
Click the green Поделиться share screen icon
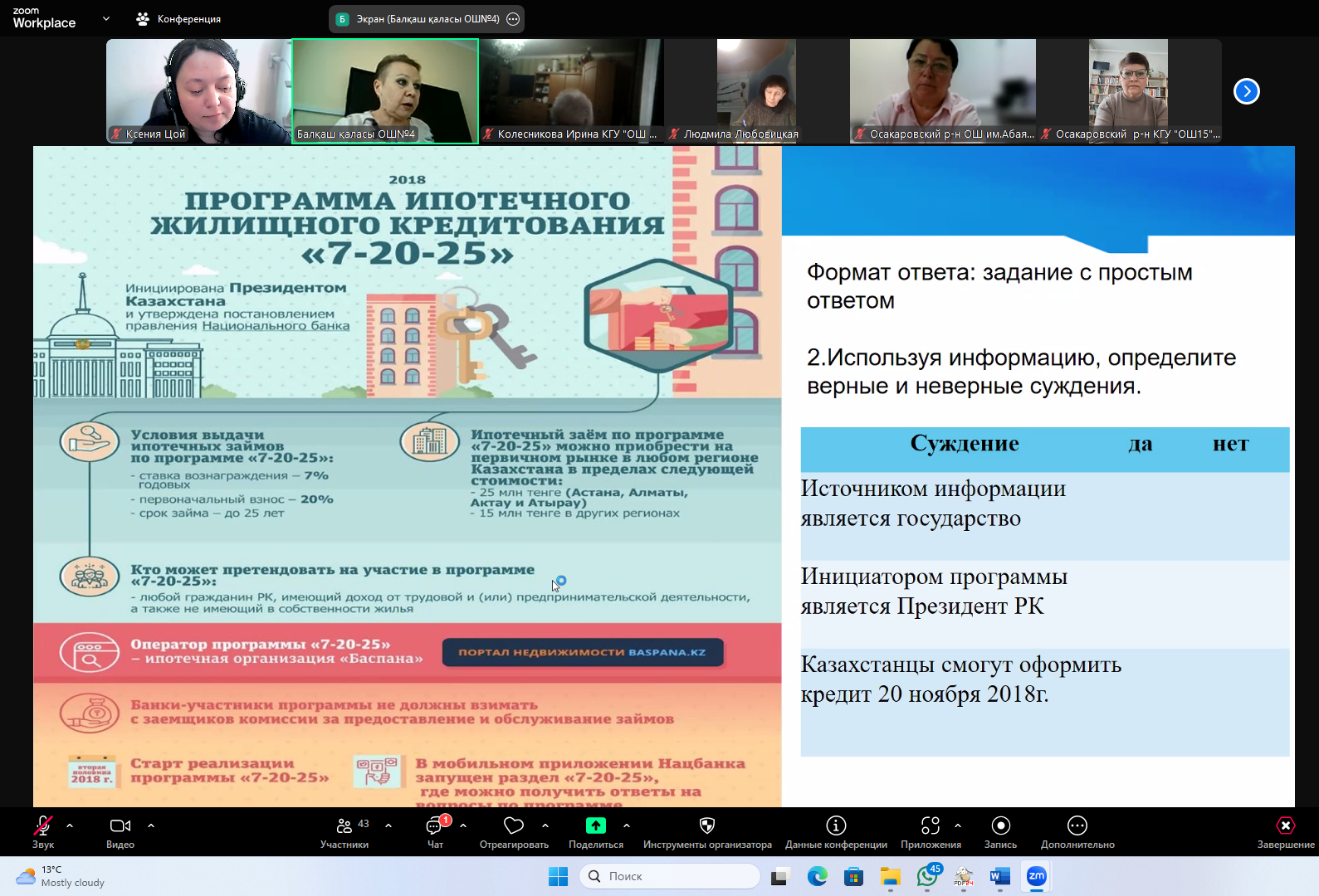(596, 826)
